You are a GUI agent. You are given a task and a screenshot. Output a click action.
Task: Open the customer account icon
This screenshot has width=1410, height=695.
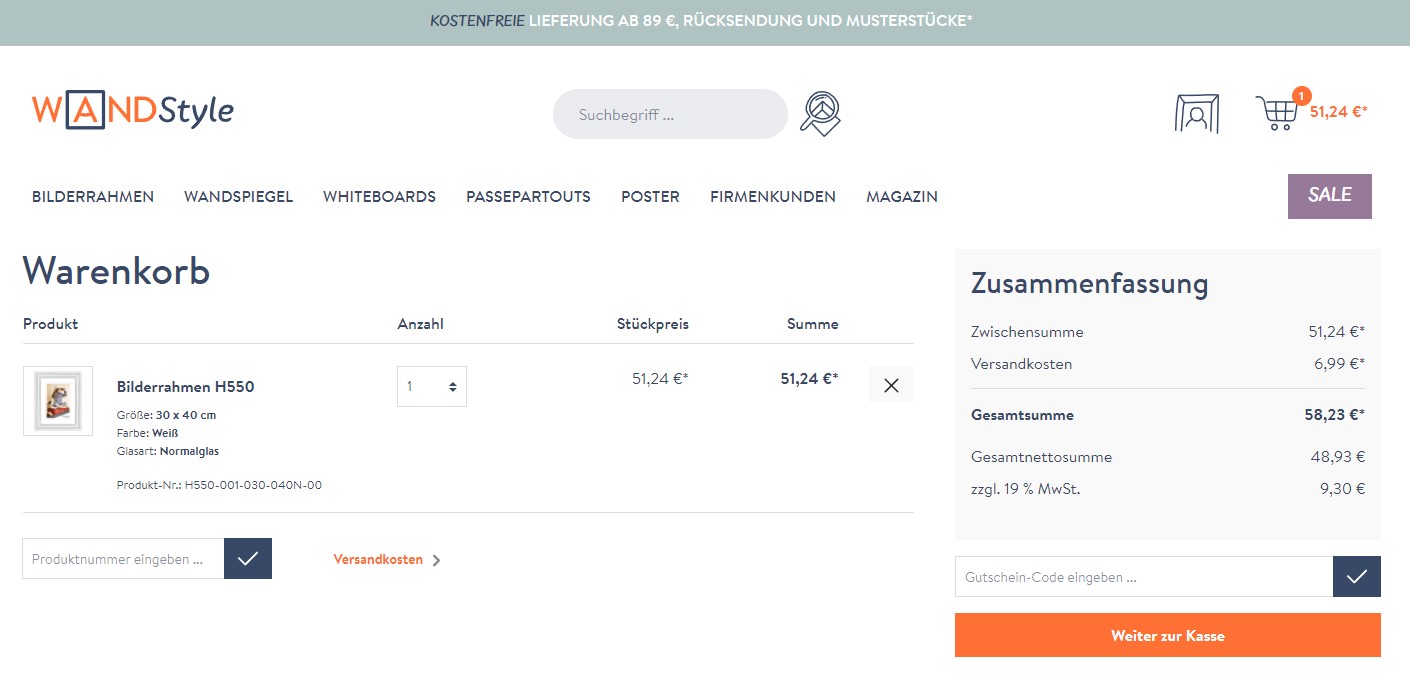1196,114
